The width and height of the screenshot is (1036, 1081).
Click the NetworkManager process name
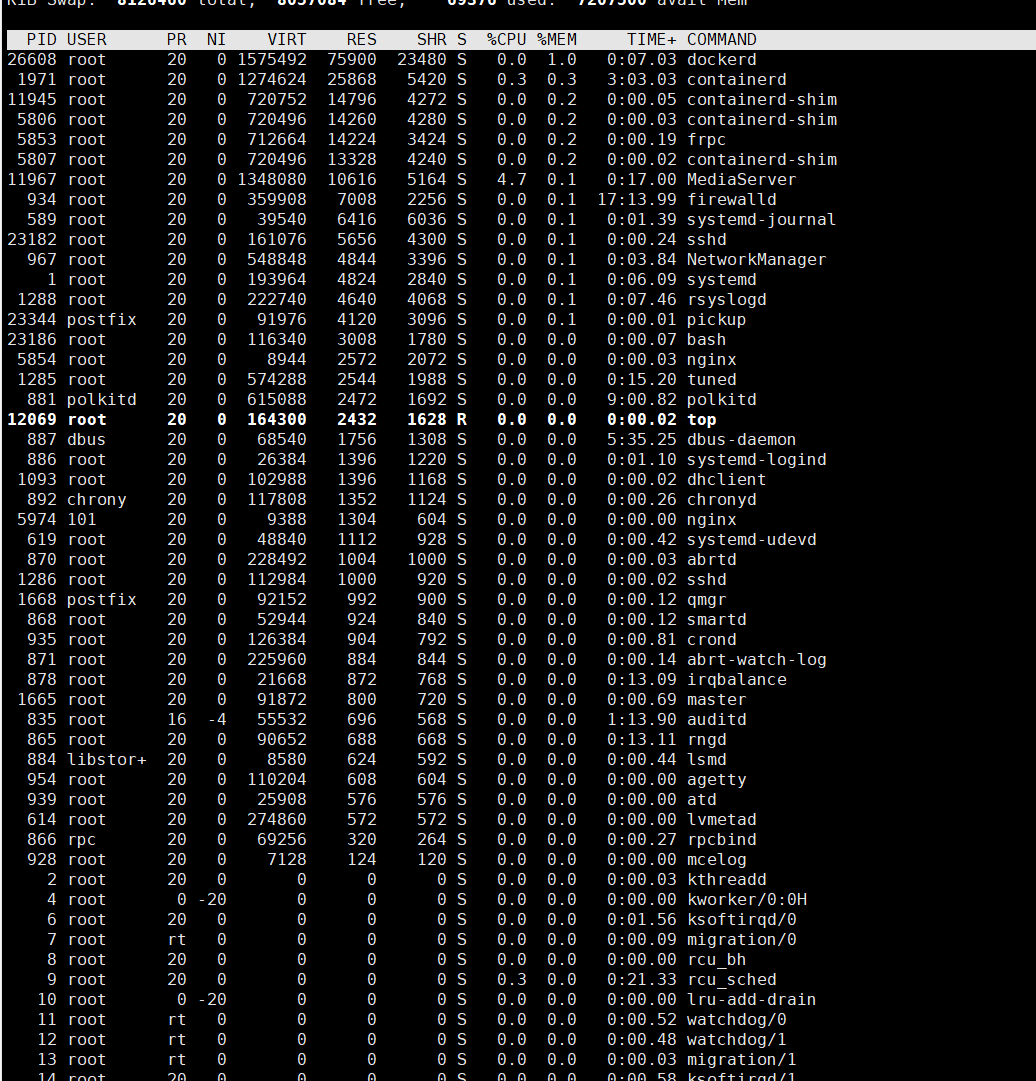pos(756,260)
